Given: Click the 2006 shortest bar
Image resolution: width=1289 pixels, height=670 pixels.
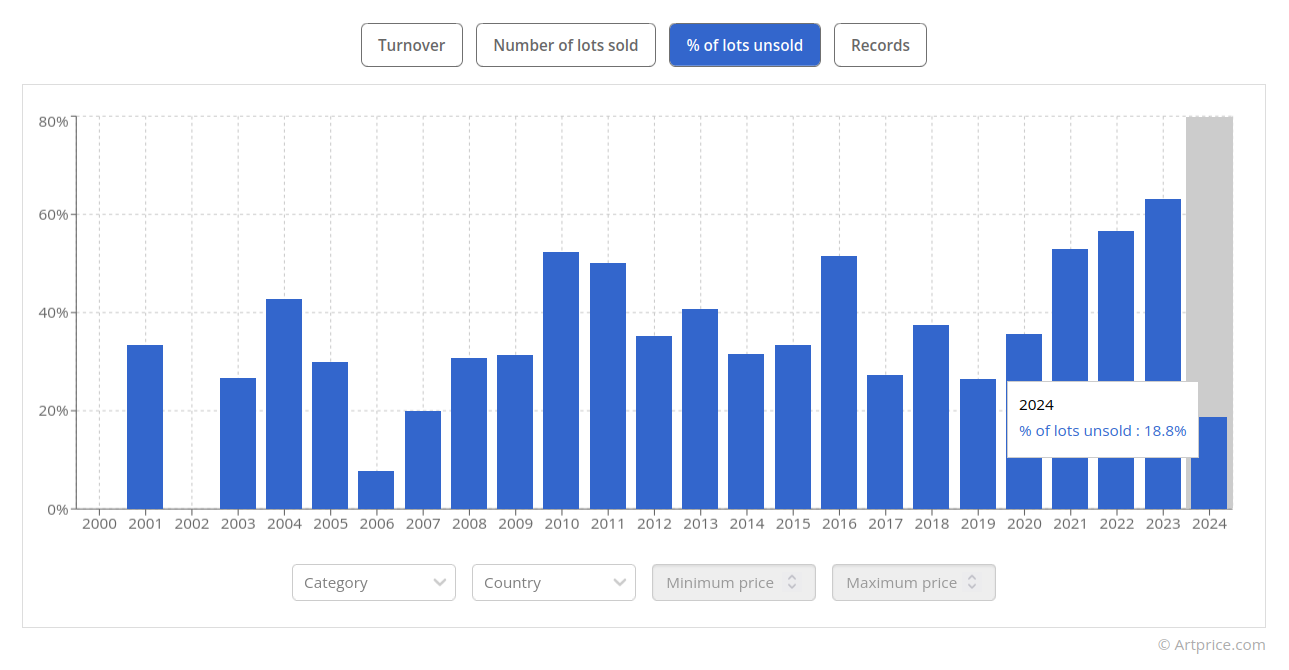Looking at the screenshot, I should click(376, 490).
